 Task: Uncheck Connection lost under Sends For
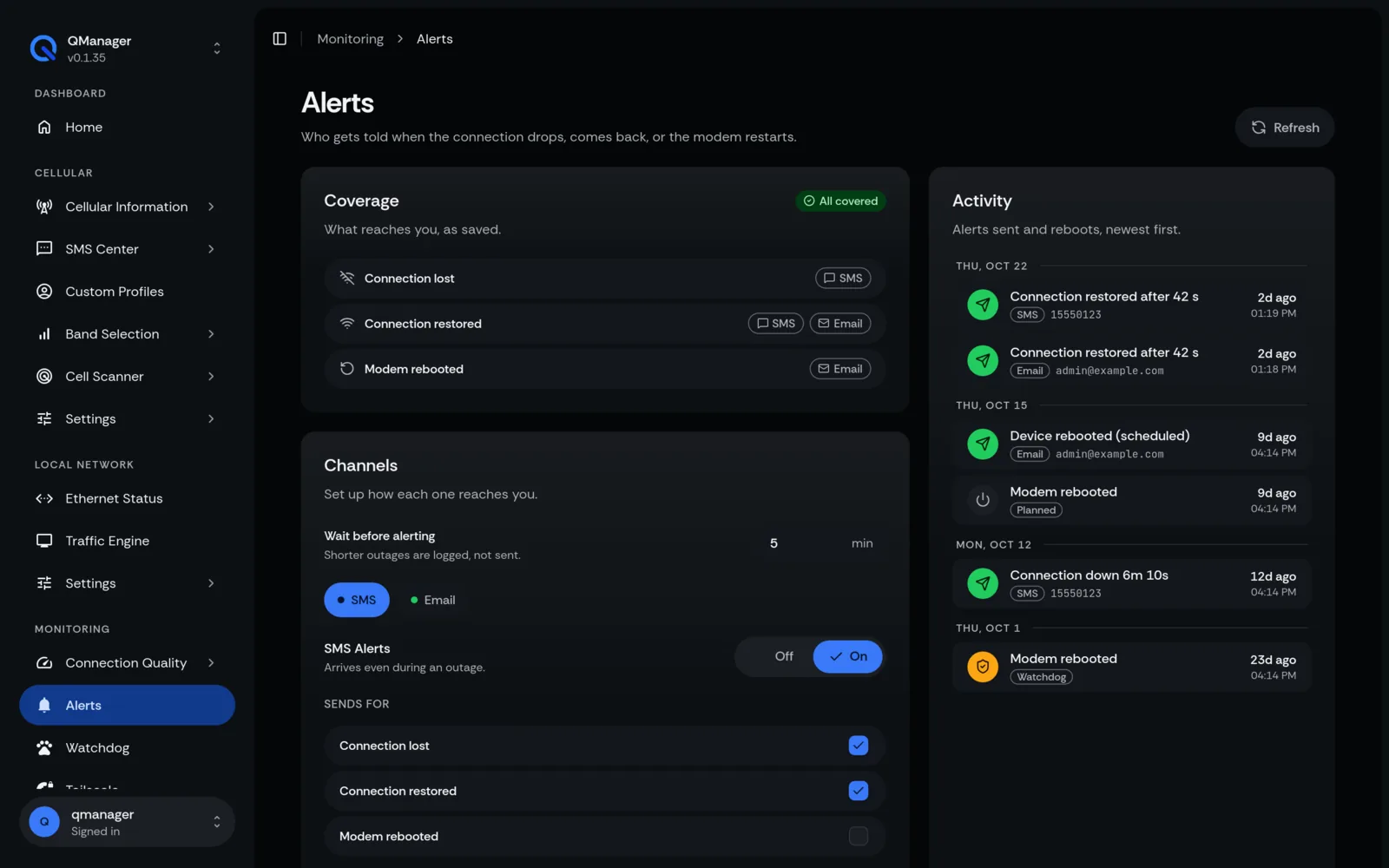pos(859,746)
